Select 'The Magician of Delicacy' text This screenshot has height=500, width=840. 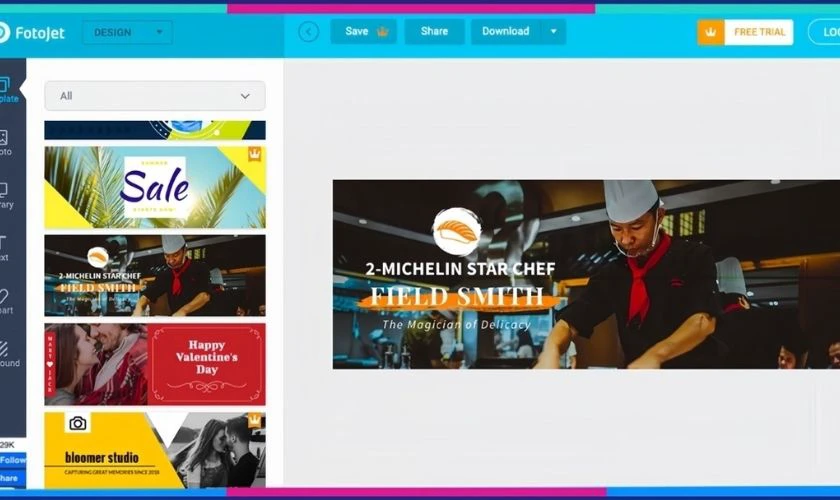tap(456, 324)
